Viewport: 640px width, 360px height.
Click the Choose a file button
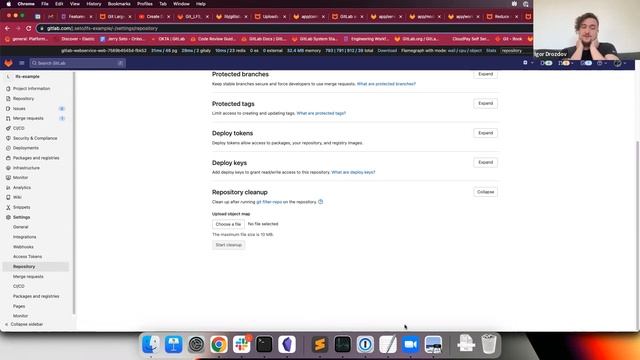[x=228, y=224]
